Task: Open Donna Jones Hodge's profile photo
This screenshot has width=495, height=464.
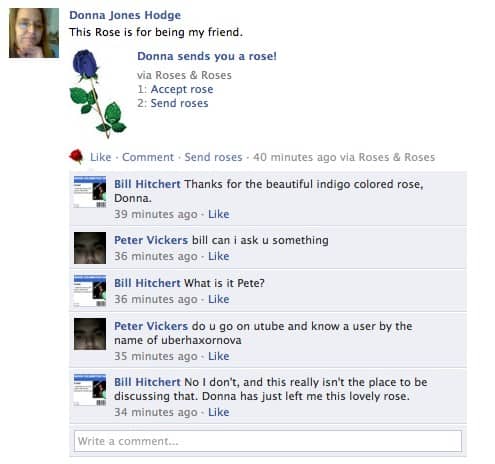Action: [x=34, y=33]
